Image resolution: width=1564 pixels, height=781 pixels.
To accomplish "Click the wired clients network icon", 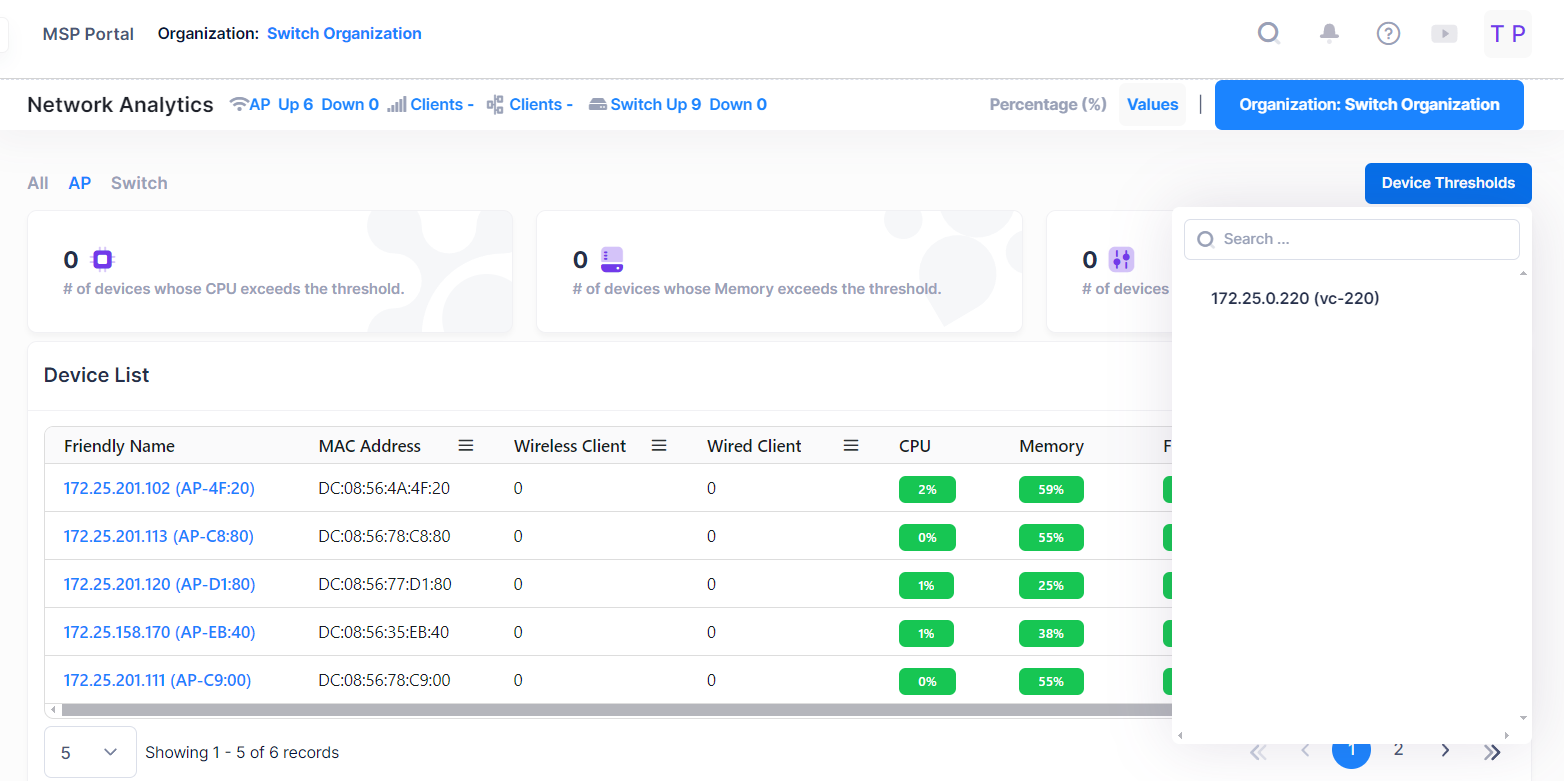I will [x=495, y=104].
